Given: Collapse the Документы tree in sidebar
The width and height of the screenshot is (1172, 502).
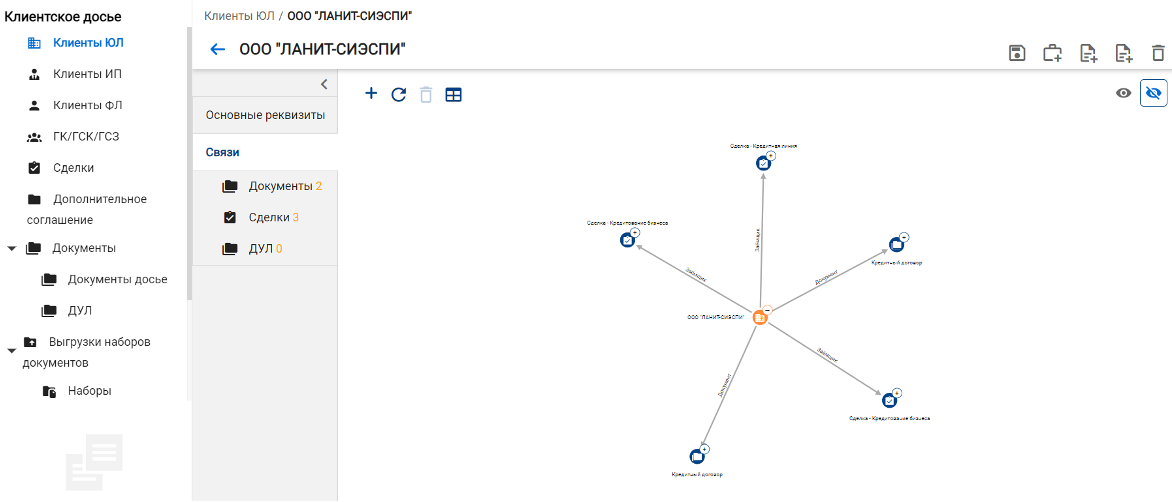Looking at the screenshot, I should pyautogui.click(x=11, y=248).
